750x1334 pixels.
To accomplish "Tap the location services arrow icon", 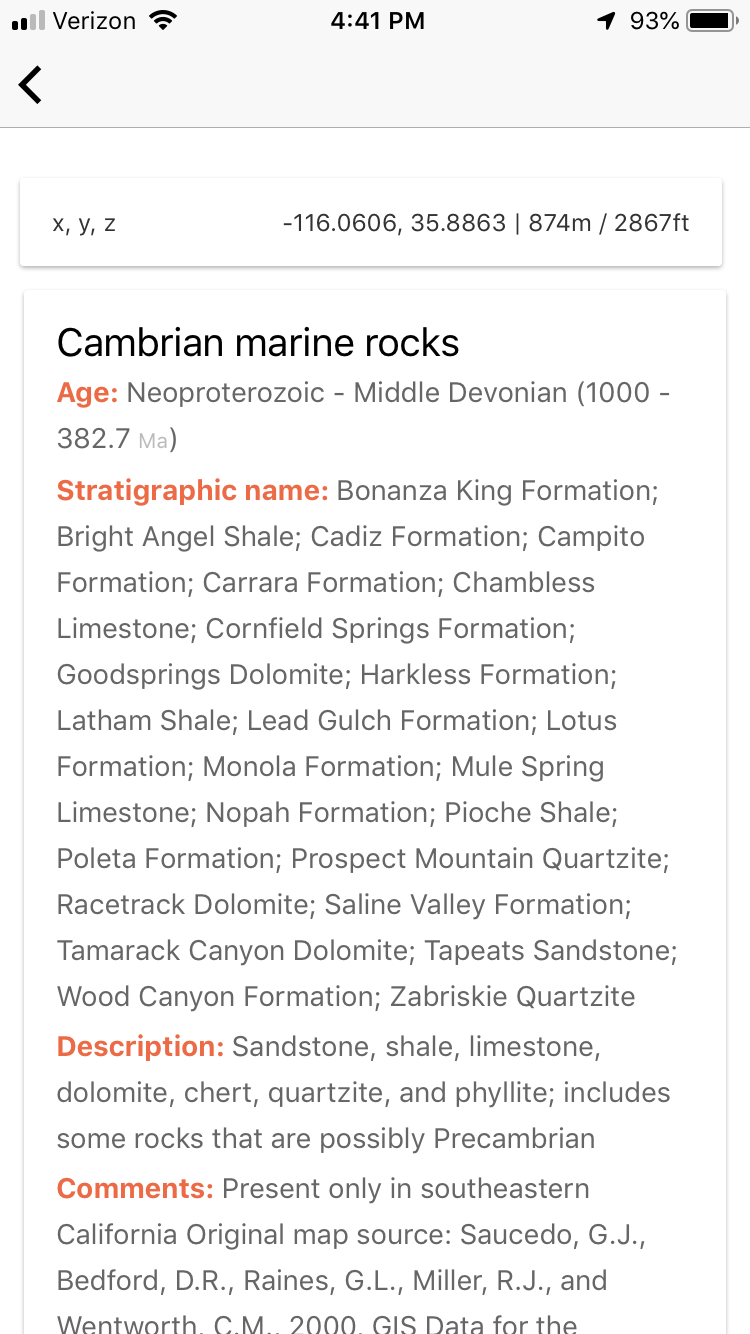I will [x=606, y=21].
